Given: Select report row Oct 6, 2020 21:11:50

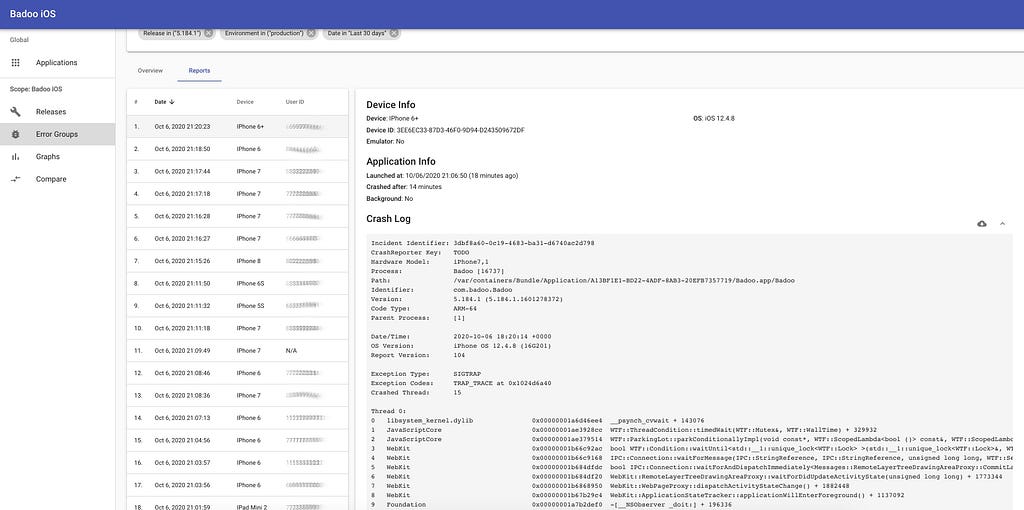Looking at the screenshot, I should click(237, 283).
